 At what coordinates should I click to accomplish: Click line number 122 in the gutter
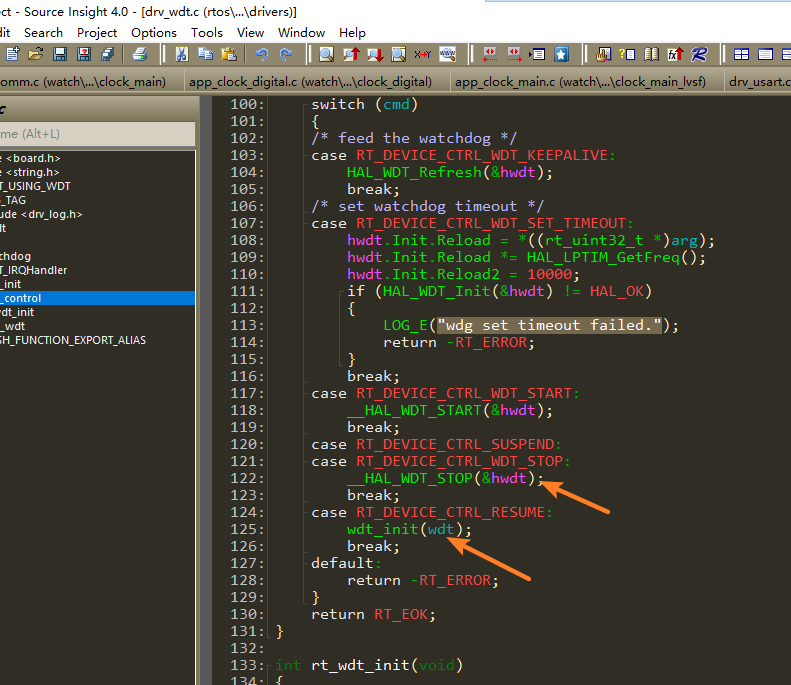pos(247,478)
